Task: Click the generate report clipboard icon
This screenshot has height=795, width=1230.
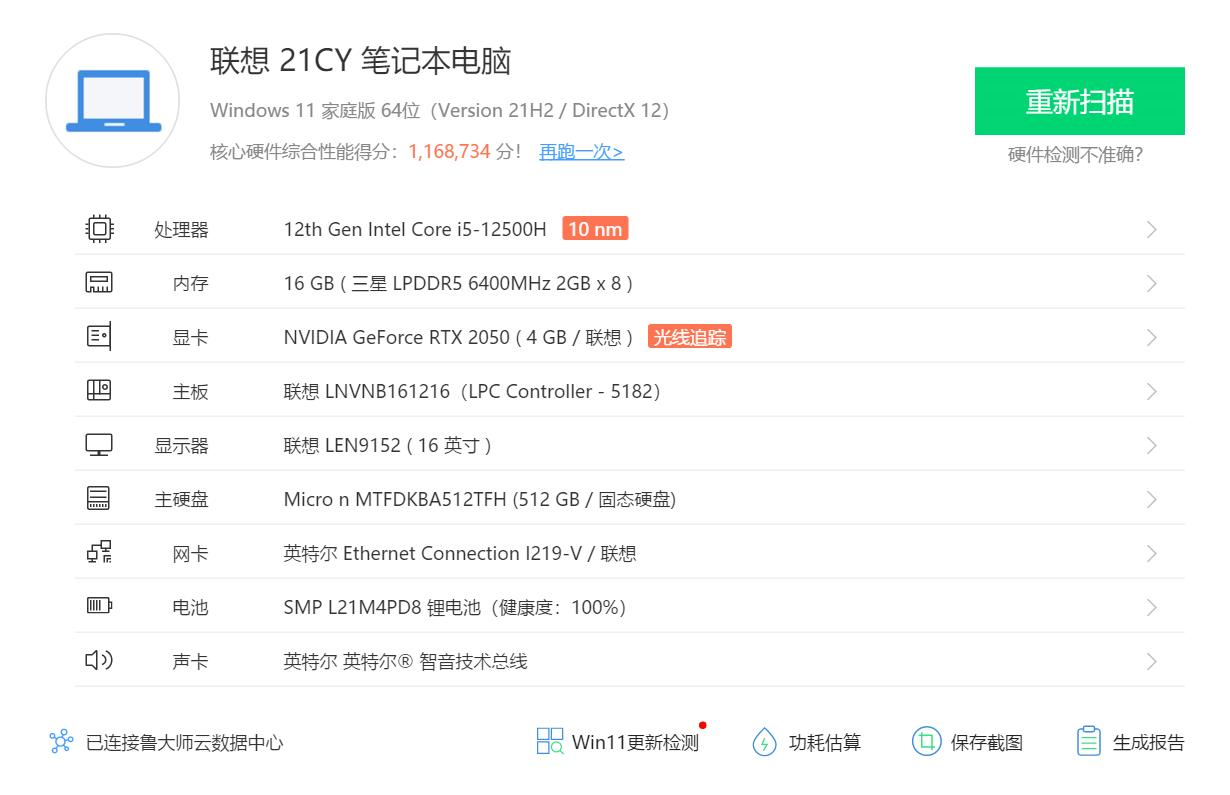Action: (x=1088, y=741)
